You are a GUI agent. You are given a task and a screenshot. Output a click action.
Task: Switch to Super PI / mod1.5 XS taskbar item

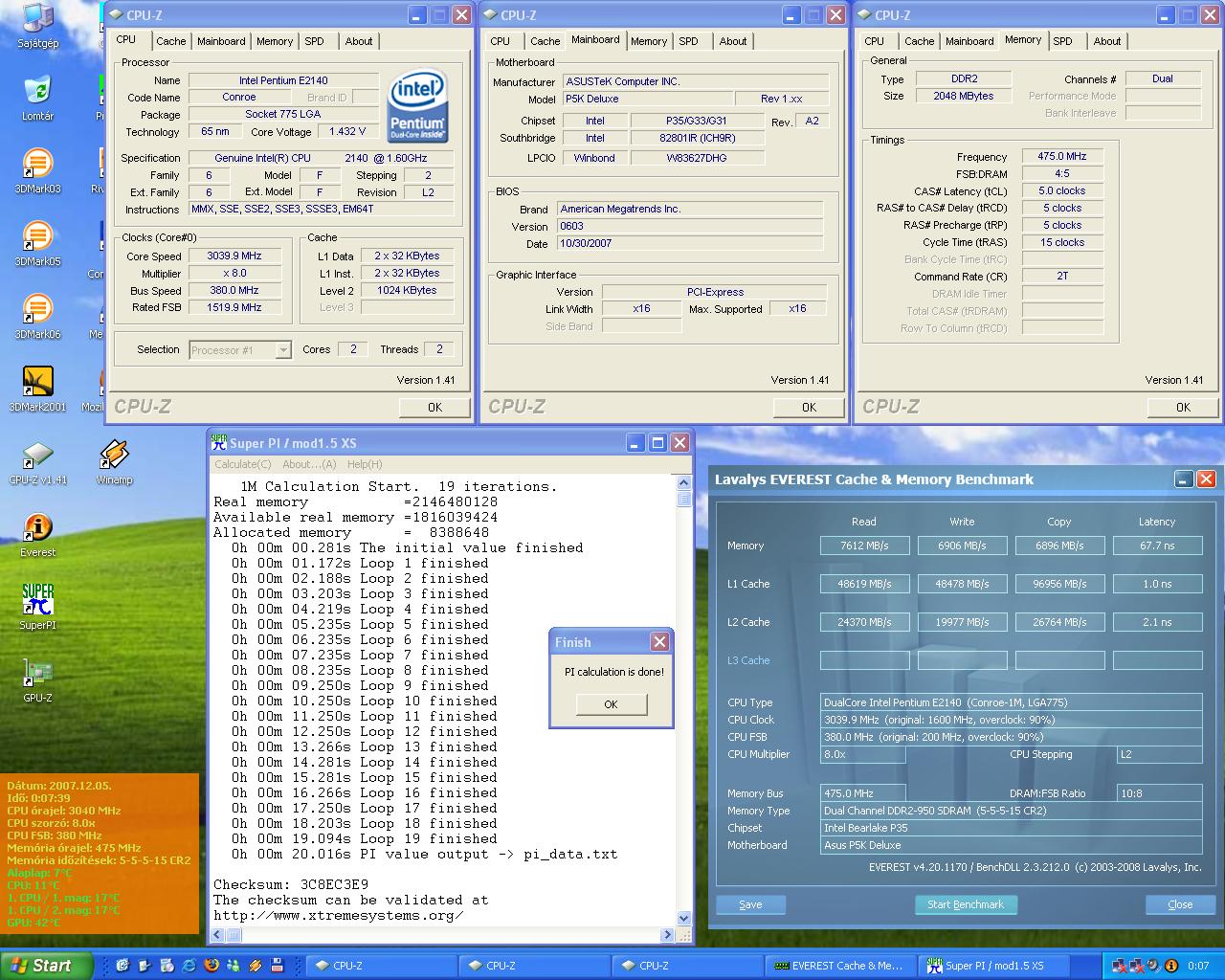[992, 966]
